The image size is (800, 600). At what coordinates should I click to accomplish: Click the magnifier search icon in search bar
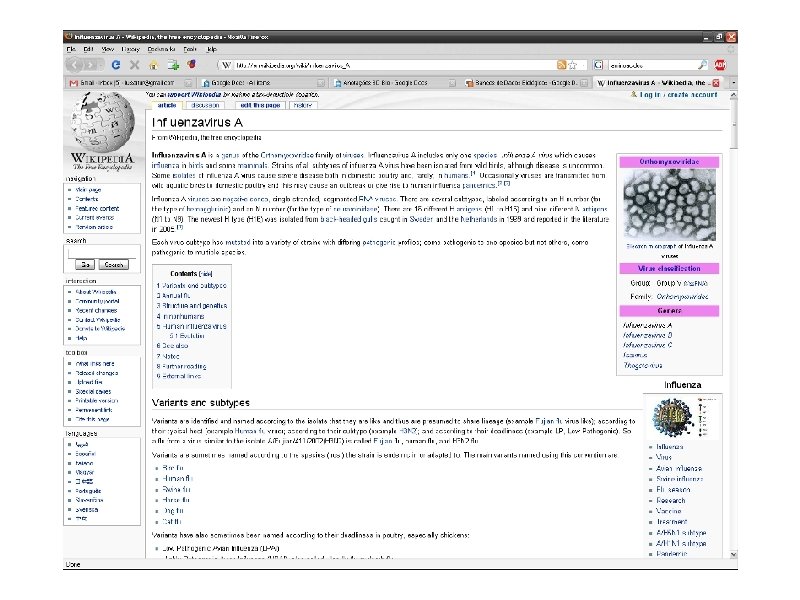(703, 65)
